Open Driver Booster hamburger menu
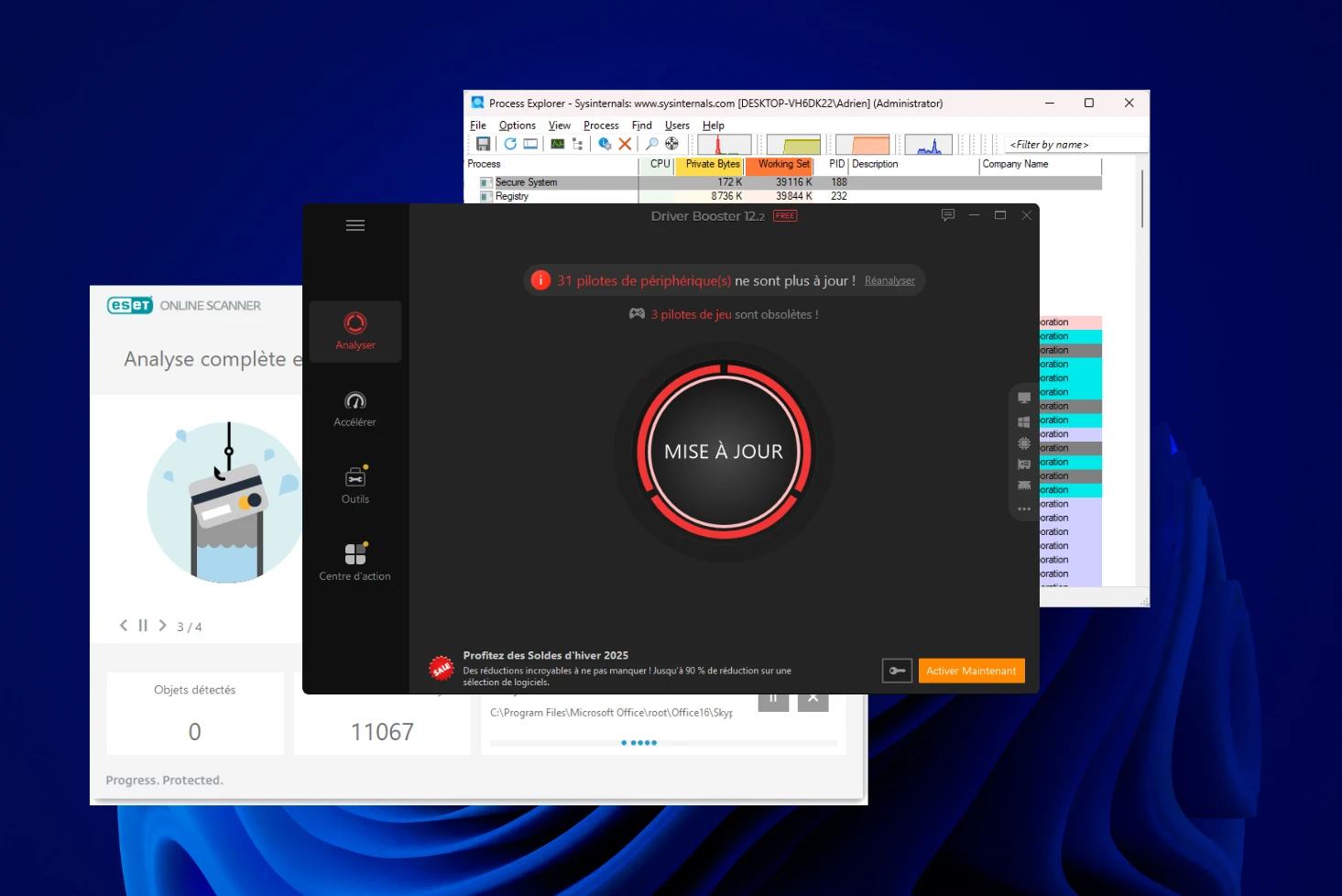 (x=355, y=225)
